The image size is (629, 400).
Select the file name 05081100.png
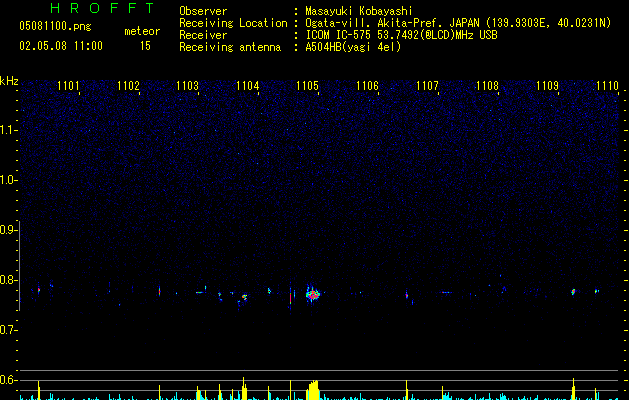[x=55, y=27]
